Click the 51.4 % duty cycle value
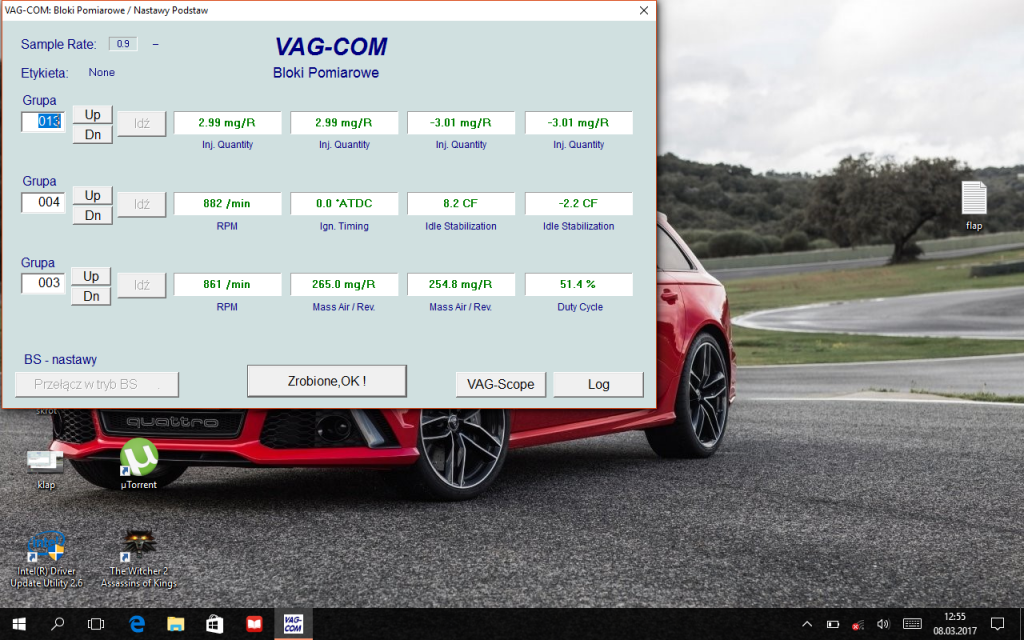The width and height of the screenshot is (1024, 640). tap(578, 284)
